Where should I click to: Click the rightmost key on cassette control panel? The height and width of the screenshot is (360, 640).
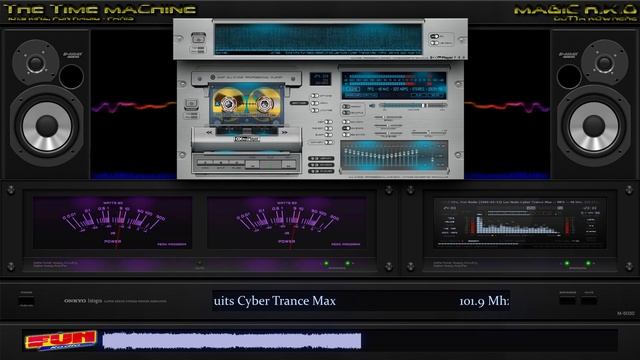point(289,164)
